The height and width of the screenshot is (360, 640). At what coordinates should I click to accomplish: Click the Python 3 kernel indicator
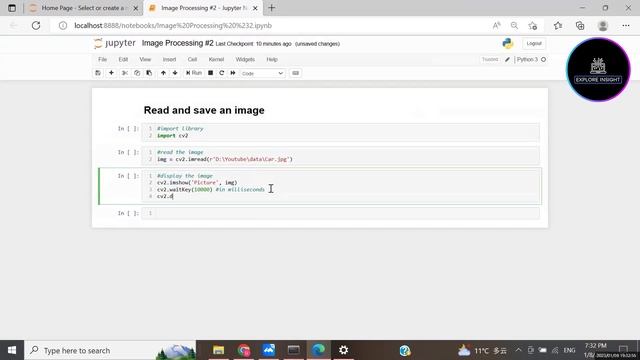pos(531,60)
